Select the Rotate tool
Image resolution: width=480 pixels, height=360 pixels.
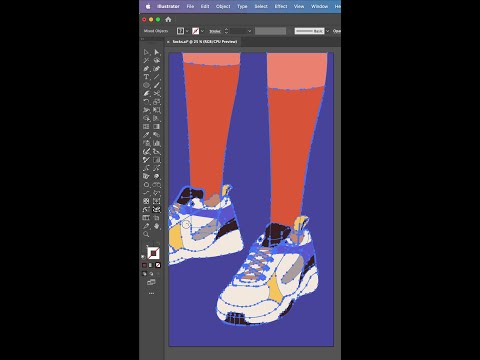click(146, 102)
